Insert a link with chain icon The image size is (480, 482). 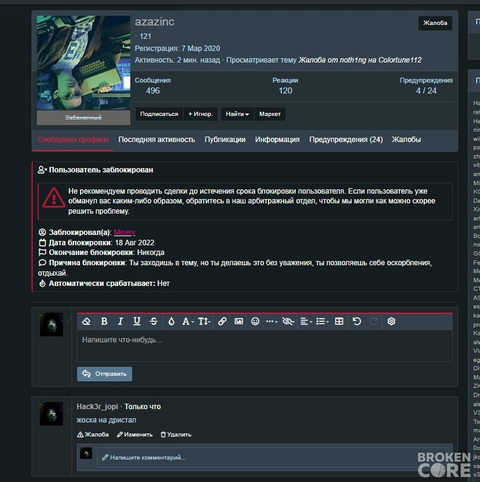(x=222, y=321)
